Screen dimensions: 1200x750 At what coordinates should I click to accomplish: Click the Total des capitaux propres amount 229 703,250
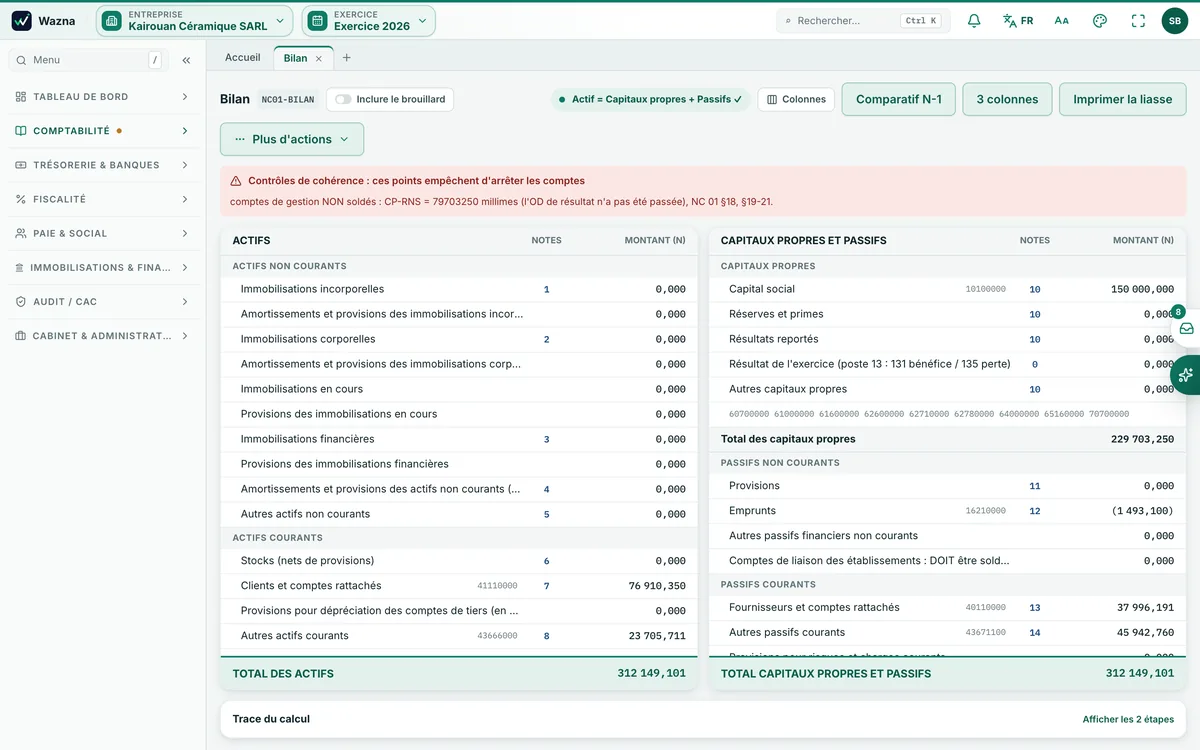pyautogui.click(x=1142, y=439)
